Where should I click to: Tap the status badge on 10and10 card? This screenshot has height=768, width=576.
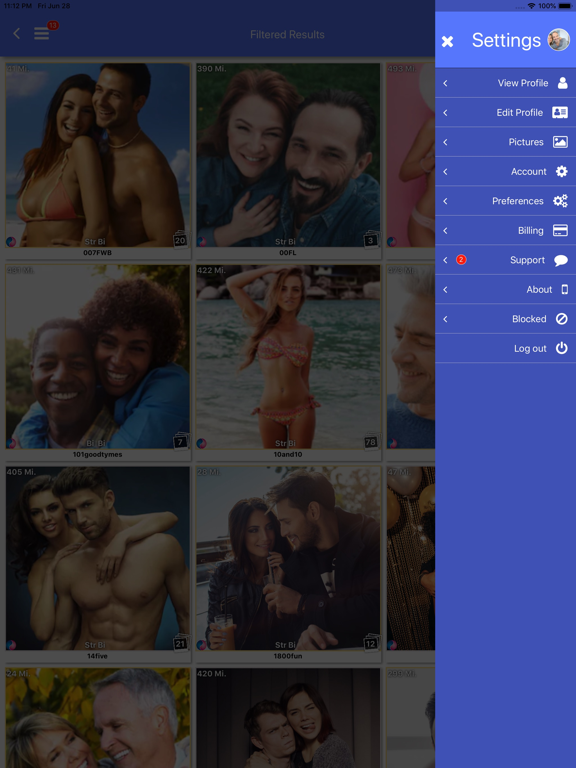pos(201,443)
